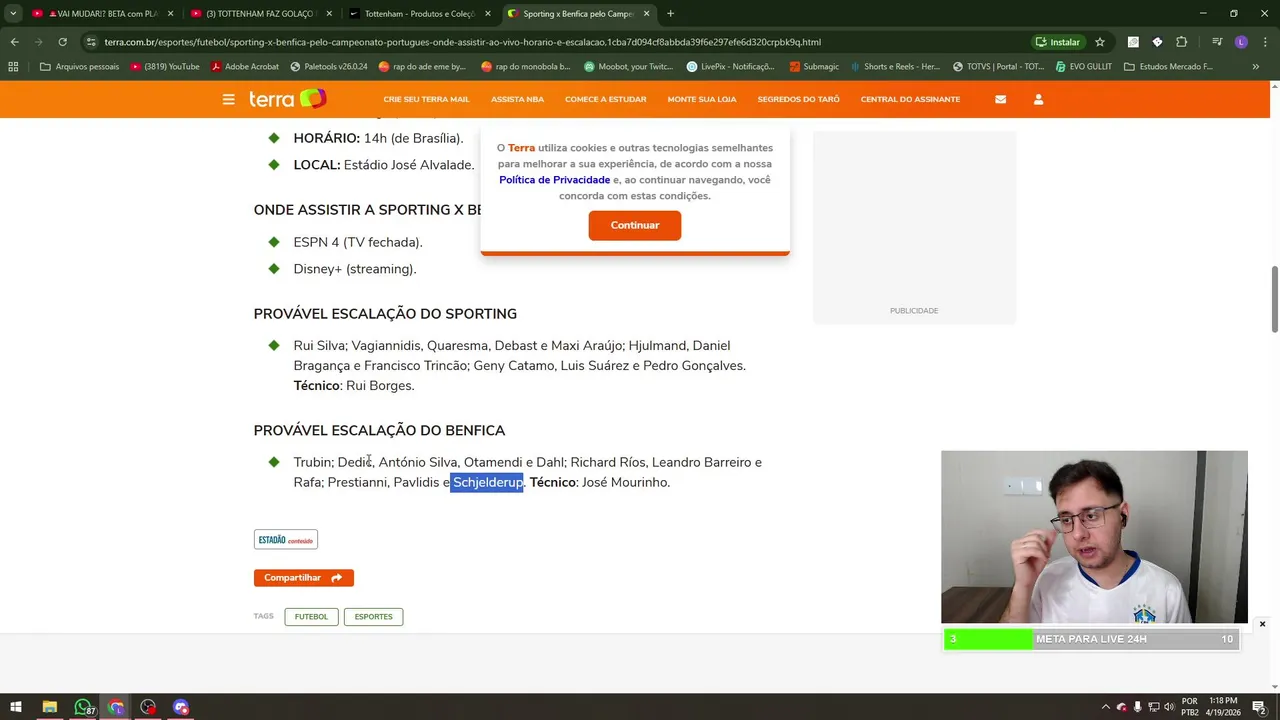
Task: Open the user profile icon in the Terra header
Action: click(x=1038, y=99)
